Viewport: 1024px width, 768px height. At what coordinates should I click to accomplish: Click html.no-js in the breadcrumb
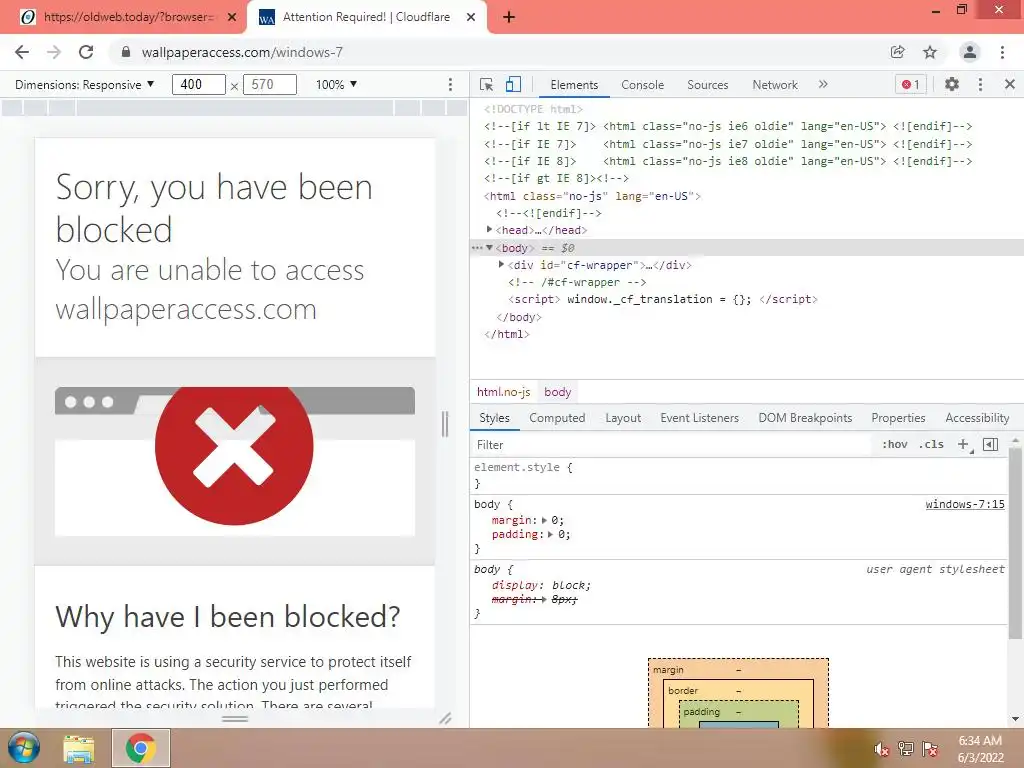pyautogui.click(x=504, y=392)
